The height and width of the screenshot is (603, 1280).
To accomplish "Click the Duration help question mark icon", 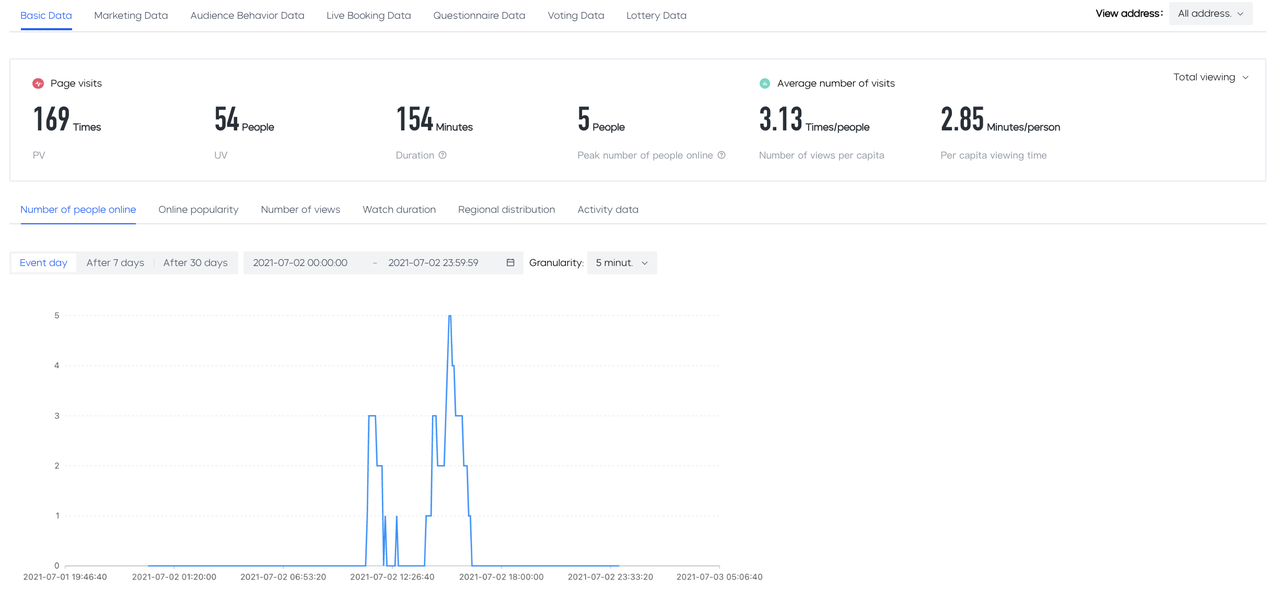I will pos(443,155).
